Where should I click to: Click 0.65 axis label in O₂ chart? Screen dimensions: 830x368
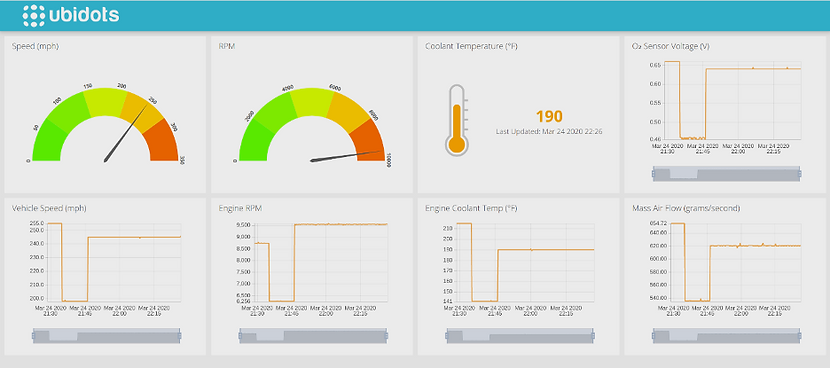pyautogui.click(x=654, y=65)
